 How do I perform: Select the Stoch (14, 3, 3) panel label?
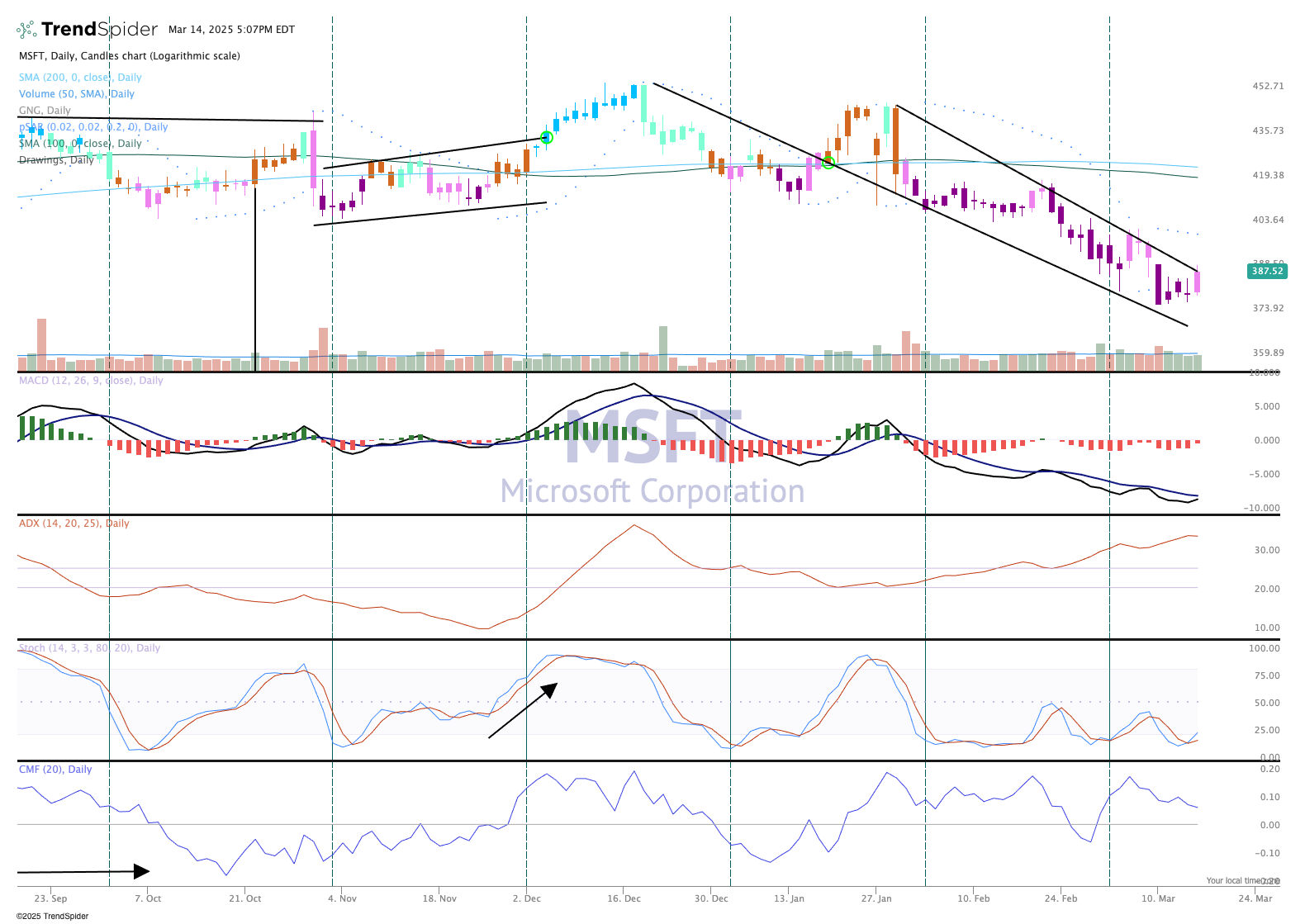coord(89,648)
